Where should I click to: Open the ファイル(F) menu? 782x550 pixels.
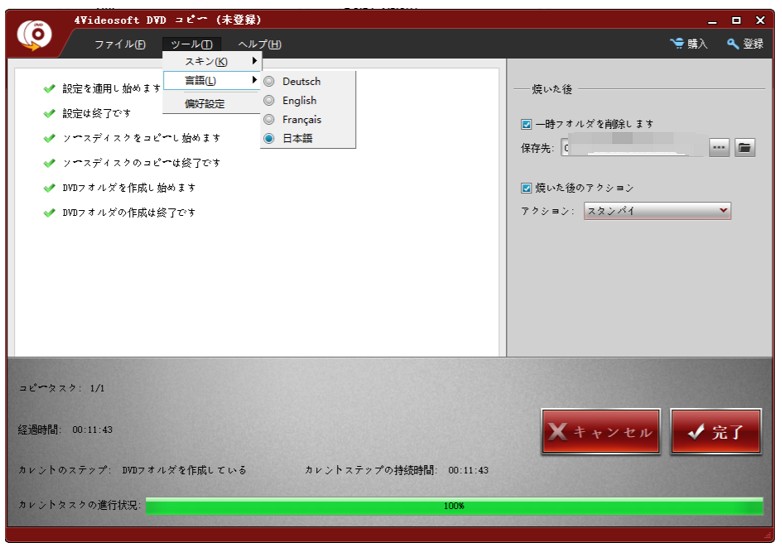pos(120,44)
